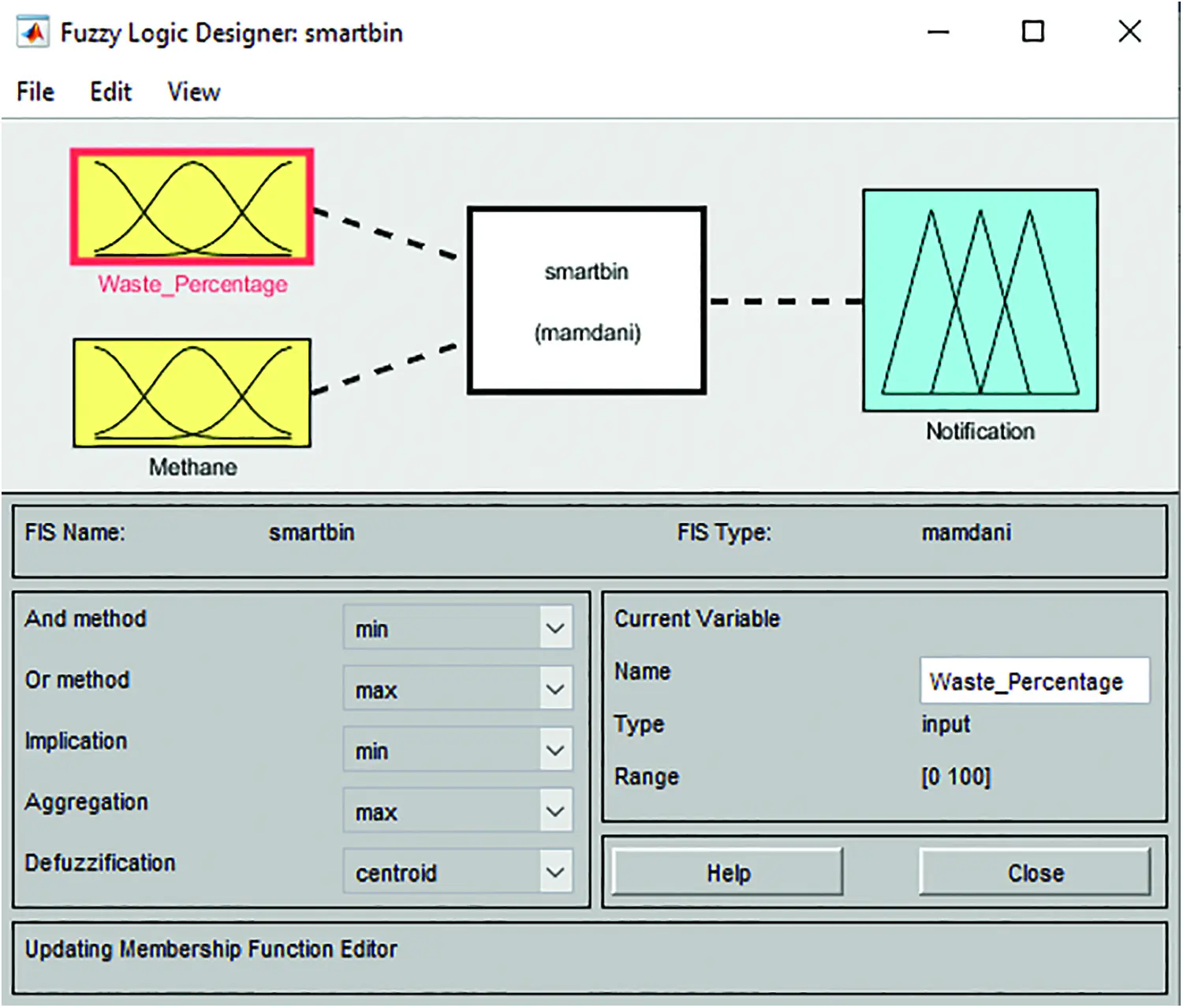1183x1008 pixels.
Task: Click the Range value [0 100]
Action: point(956,777)
